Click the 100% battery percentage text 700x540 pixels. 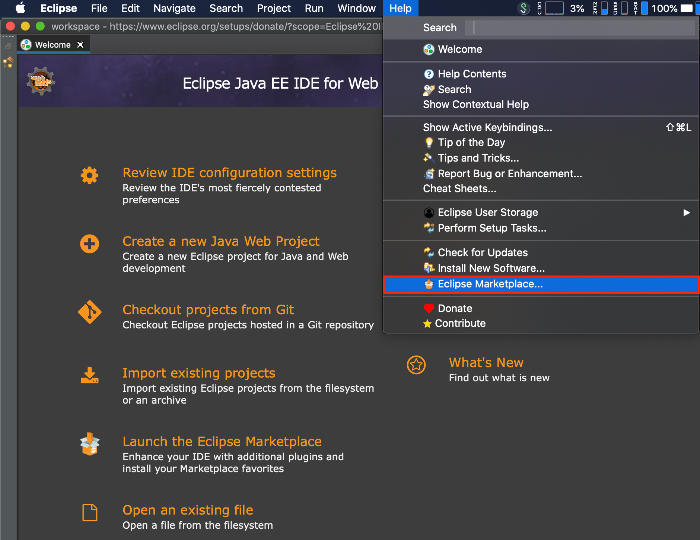664,8
